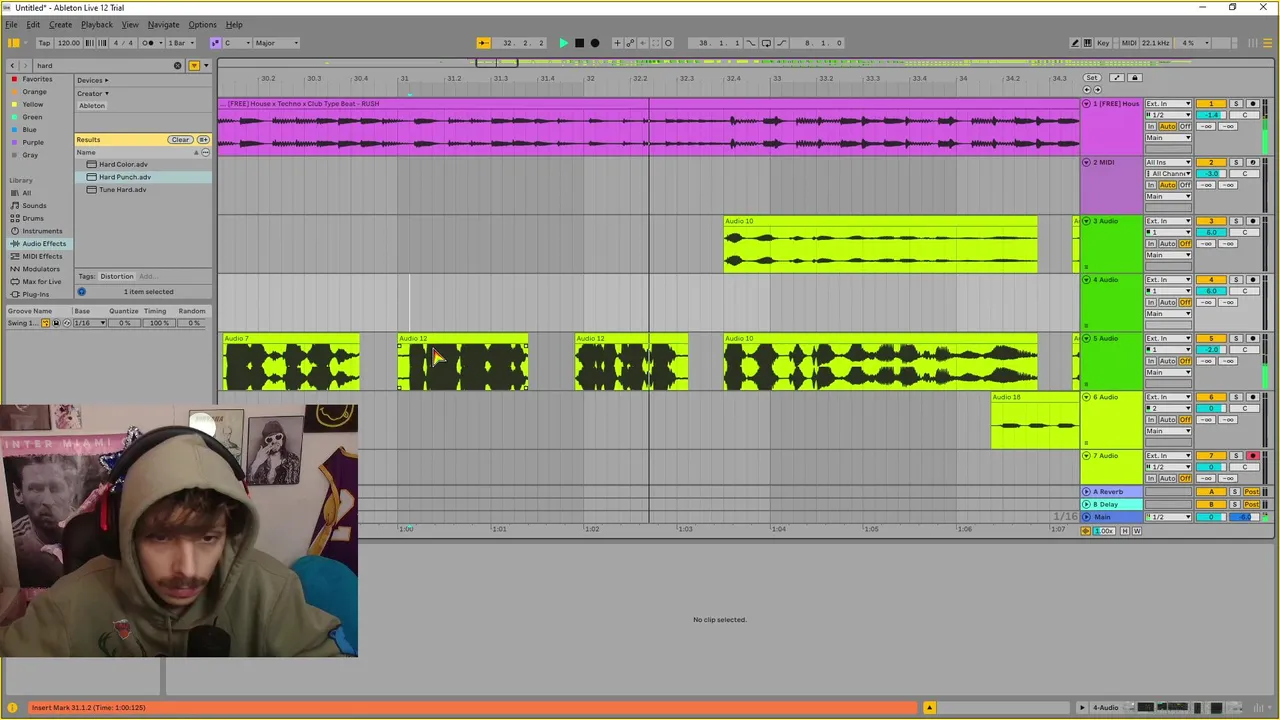Screen dimensions: 1280x720
Task: Click the Distortion tag
Action: 116,277
